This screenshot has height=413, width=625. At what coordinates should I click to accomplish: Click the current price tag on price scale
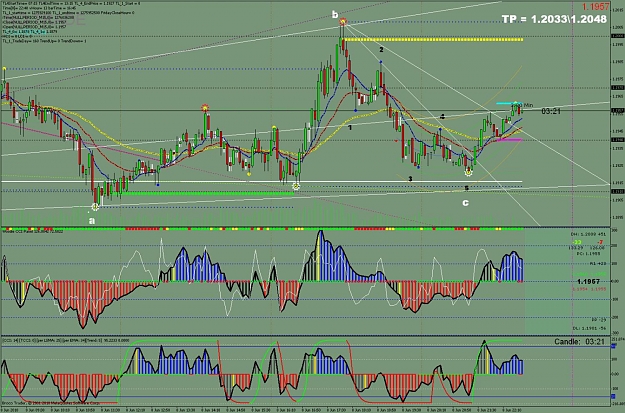pos(617,110)
